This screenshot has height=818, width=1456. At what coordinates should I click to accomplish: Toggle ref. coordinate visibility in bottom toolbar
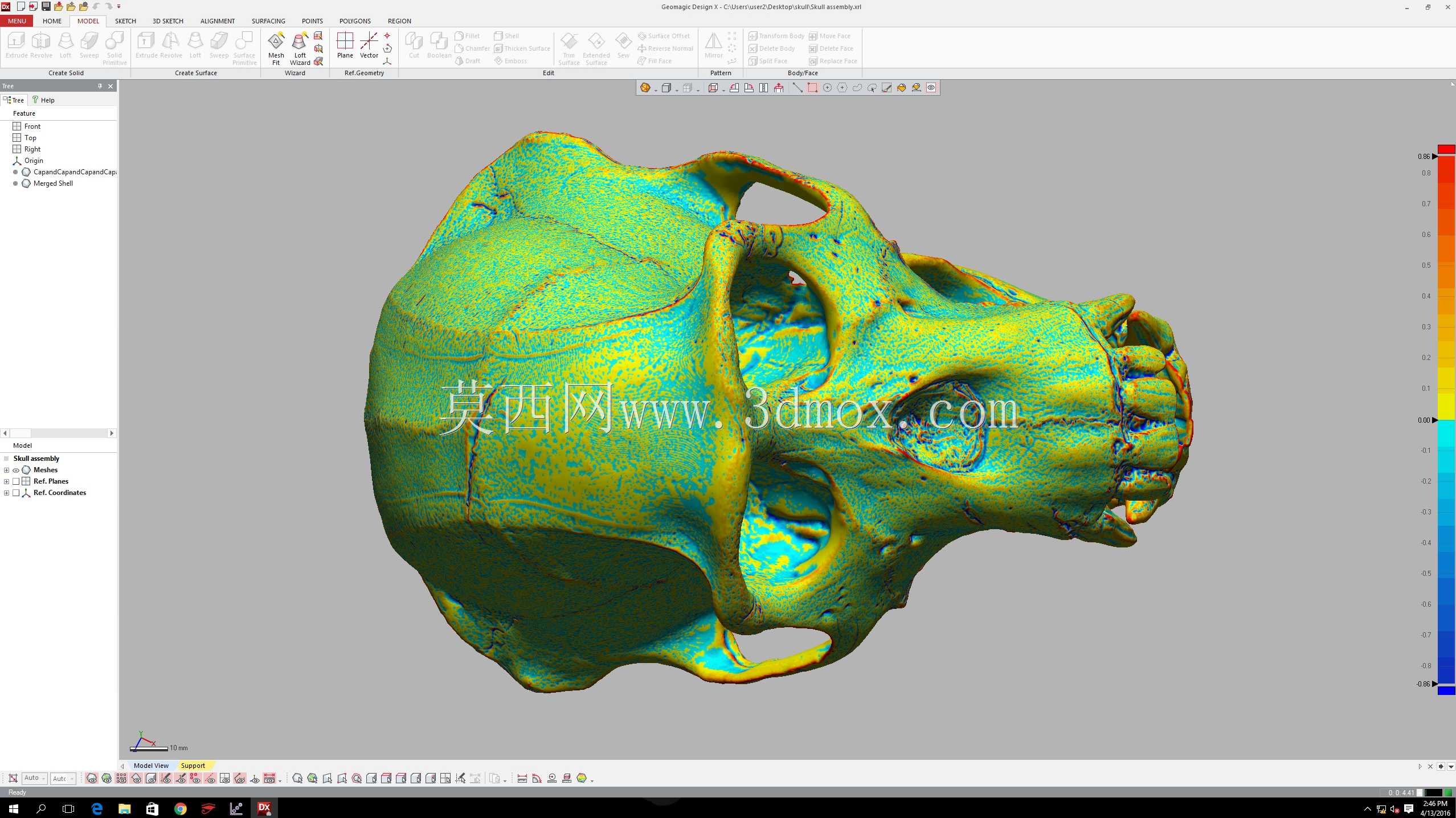pos(254,778)
